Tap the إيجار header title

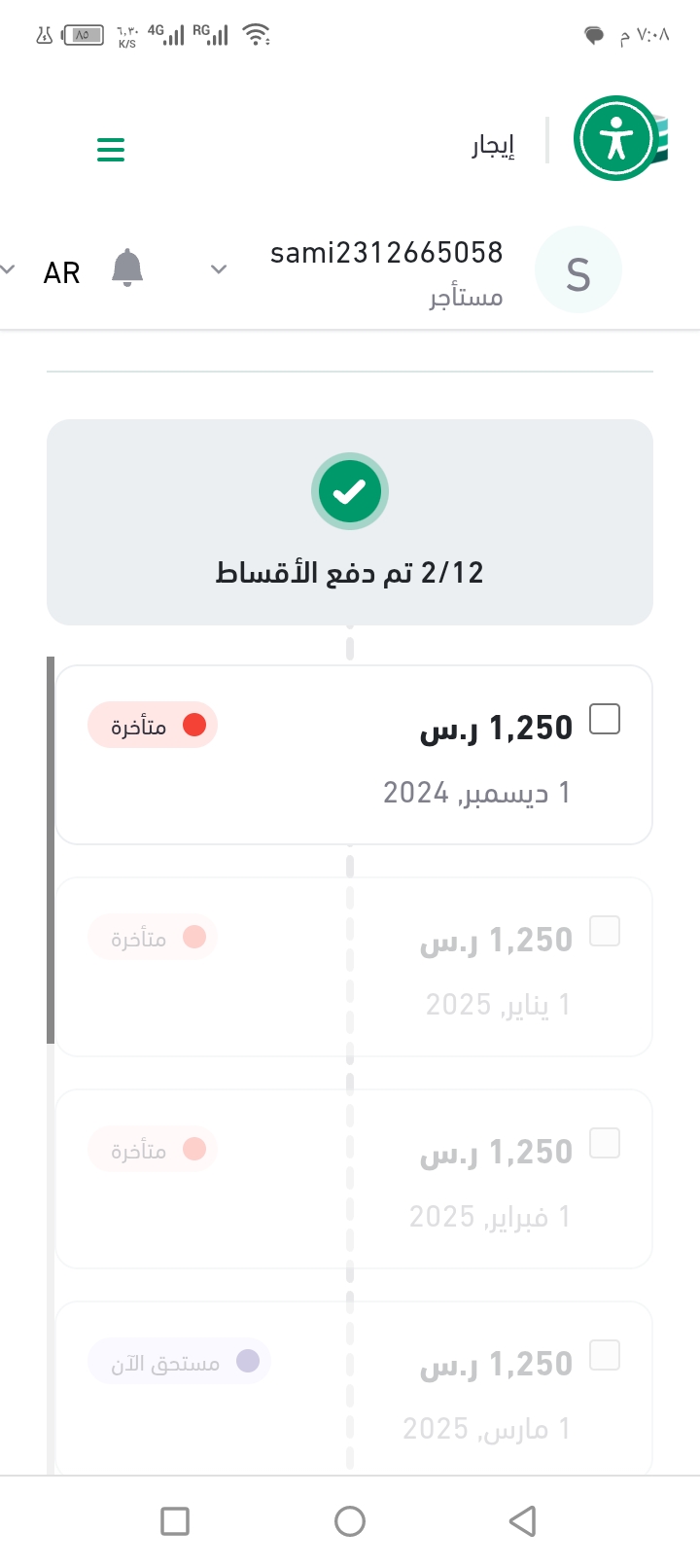(493, 146)
